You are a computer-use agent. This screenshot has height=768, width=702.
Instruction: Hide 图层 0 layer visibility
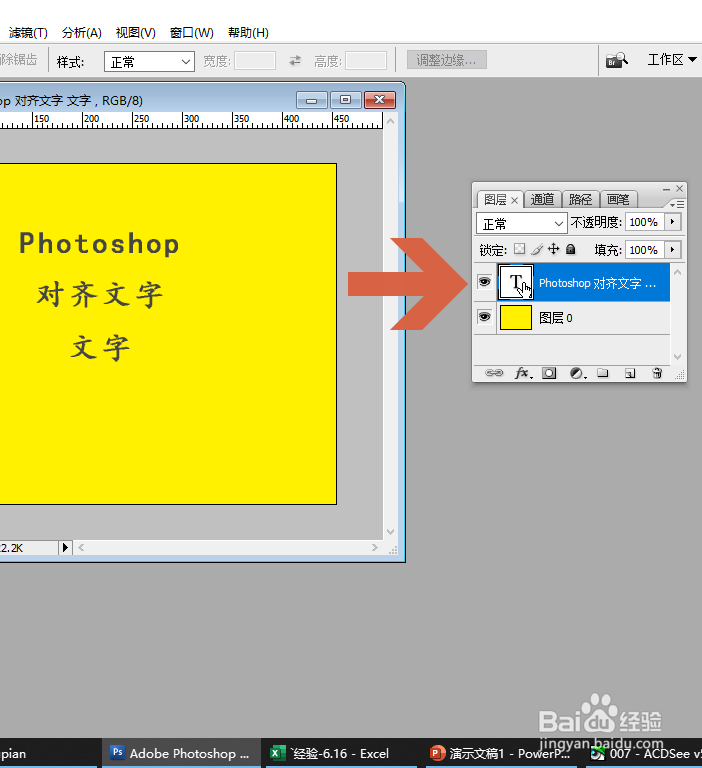point(484,317)
